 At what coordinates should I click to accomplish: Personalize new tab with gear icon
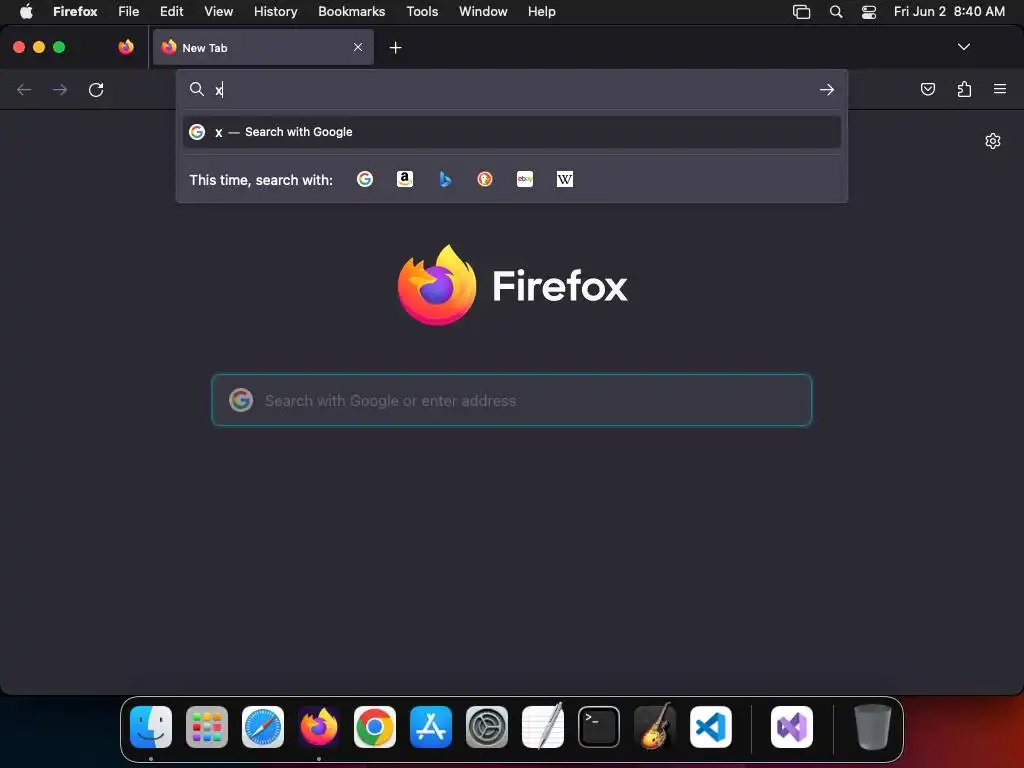click(993, 141)
